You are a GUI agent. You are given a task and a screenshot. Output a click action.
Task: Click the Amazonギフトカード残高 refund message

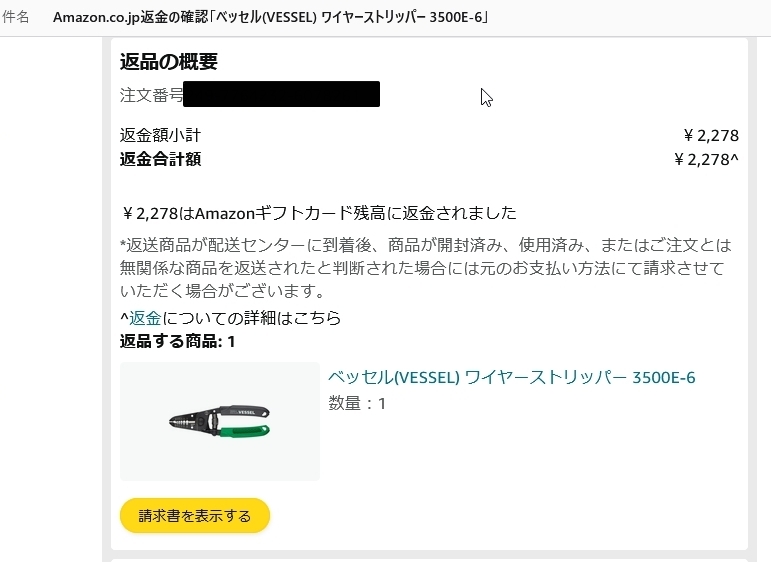pyautogui.click(x=318, y=213)
